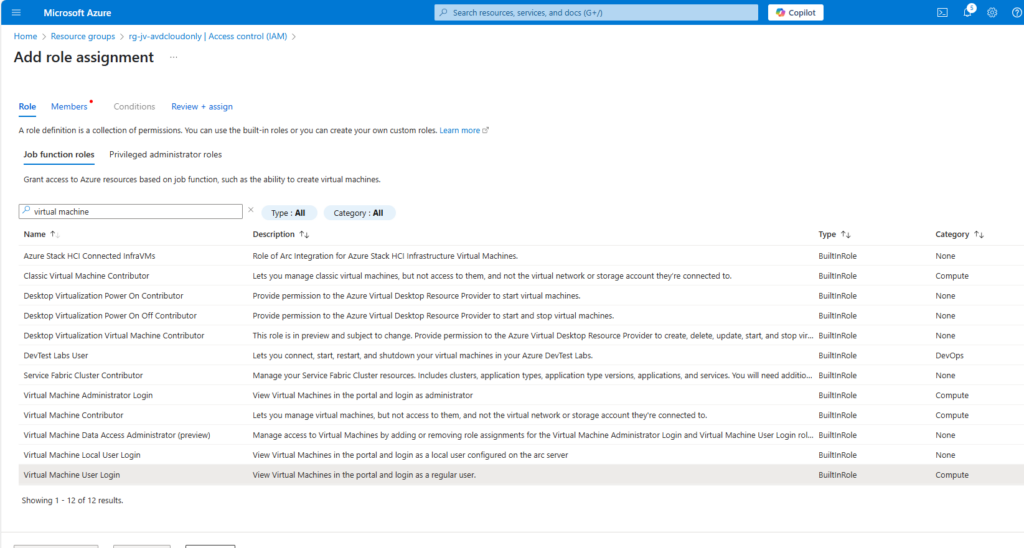
Task: Click the virtual machine role search field
Action: 131,212
